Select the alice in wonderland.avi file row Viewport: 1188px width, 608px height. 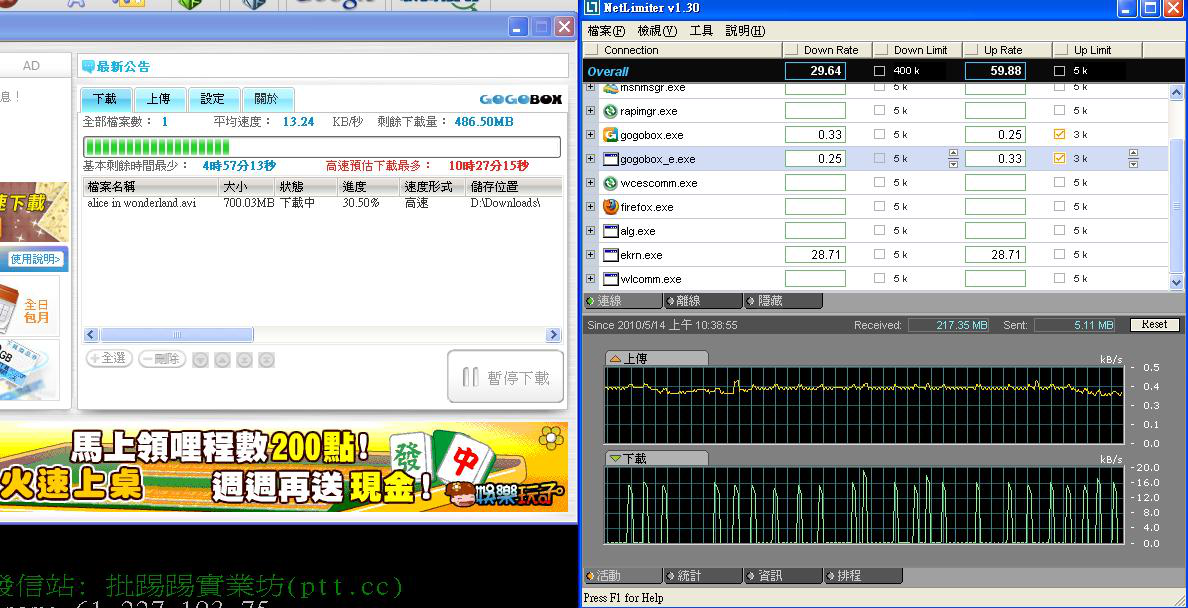[142, 203]
